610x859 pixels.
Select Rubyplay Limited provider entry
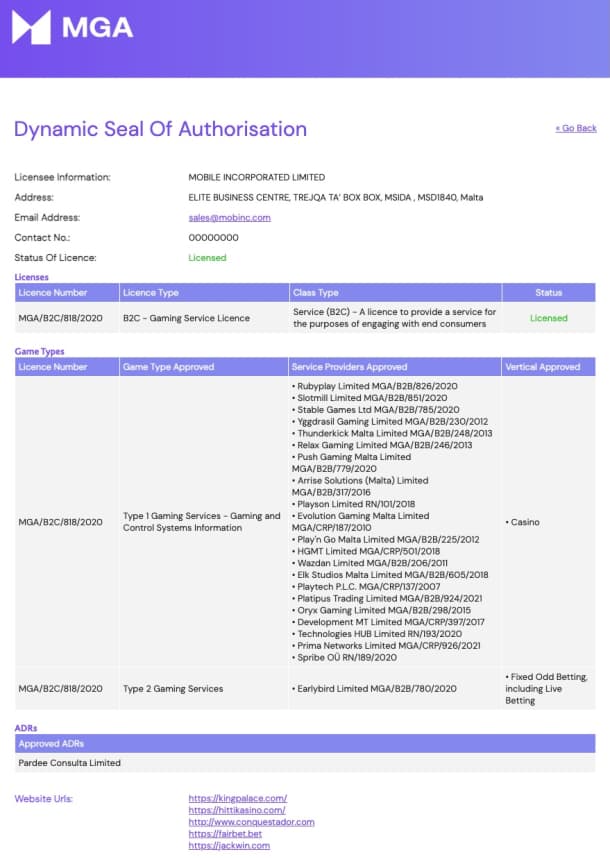(x=375, y=386)
